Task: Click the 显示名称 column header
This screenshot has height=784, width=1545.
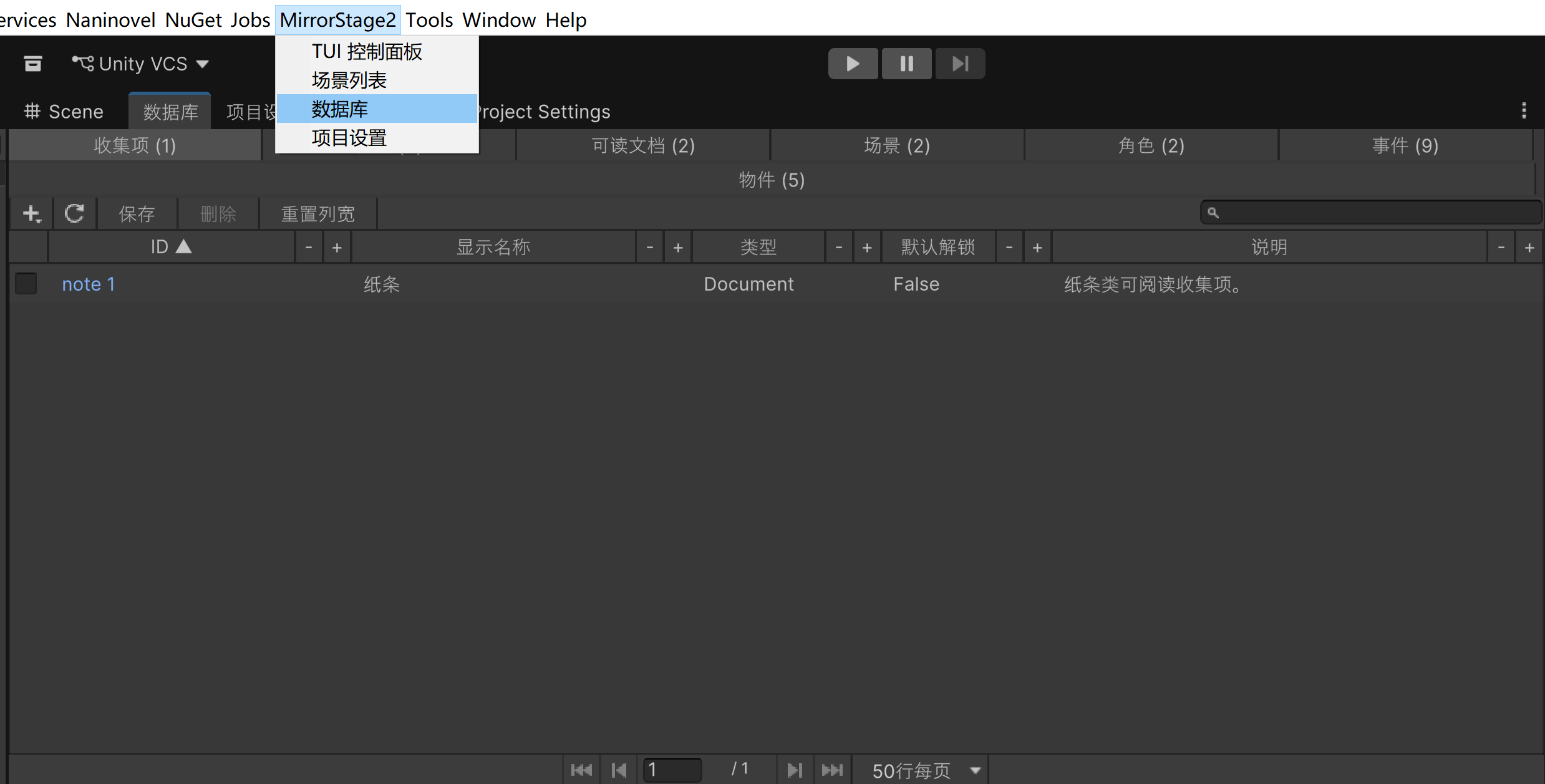Action: point(493,247)
